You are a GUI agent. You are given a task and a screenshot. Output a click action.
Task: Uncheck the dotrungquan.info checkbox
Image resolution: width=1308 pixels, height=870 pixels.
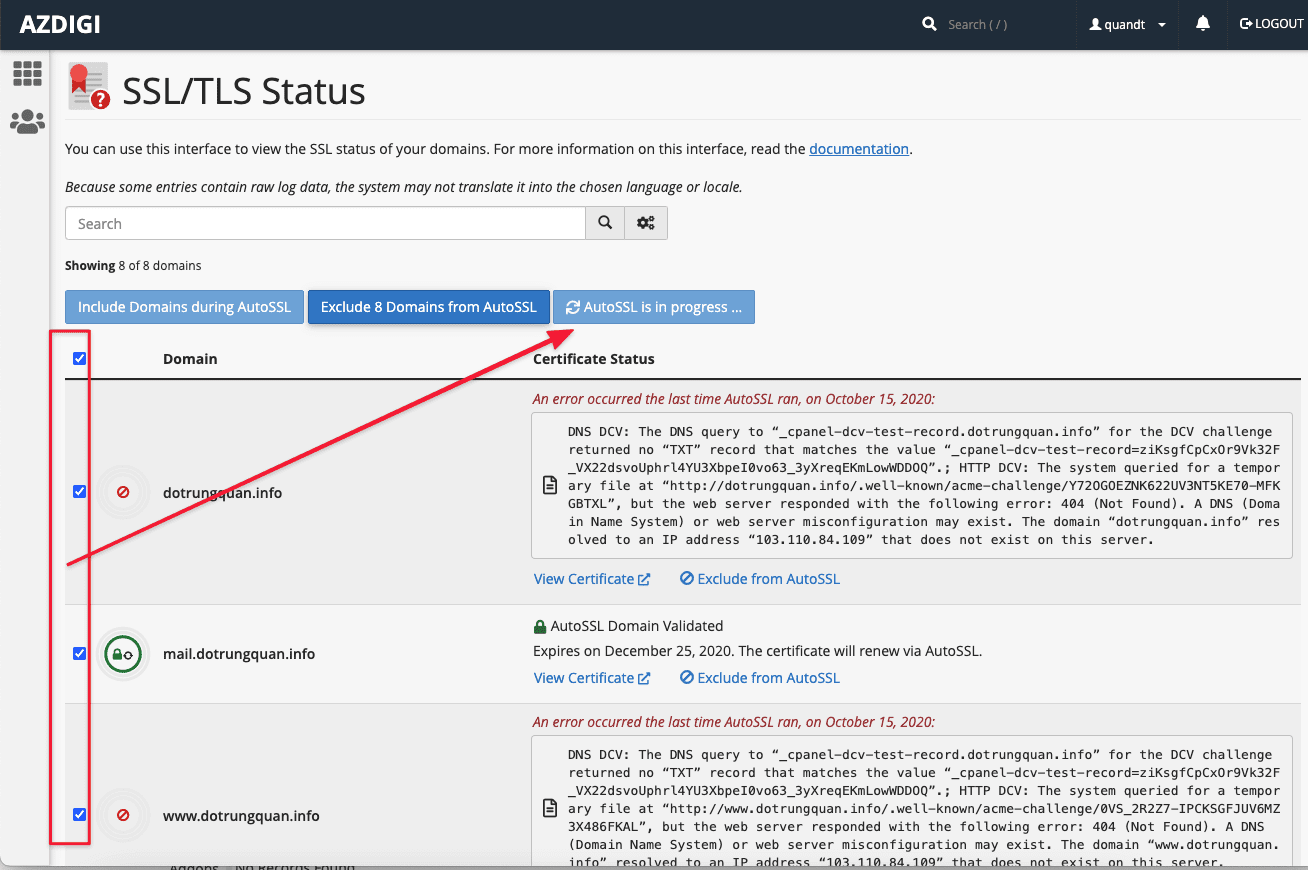80,492
